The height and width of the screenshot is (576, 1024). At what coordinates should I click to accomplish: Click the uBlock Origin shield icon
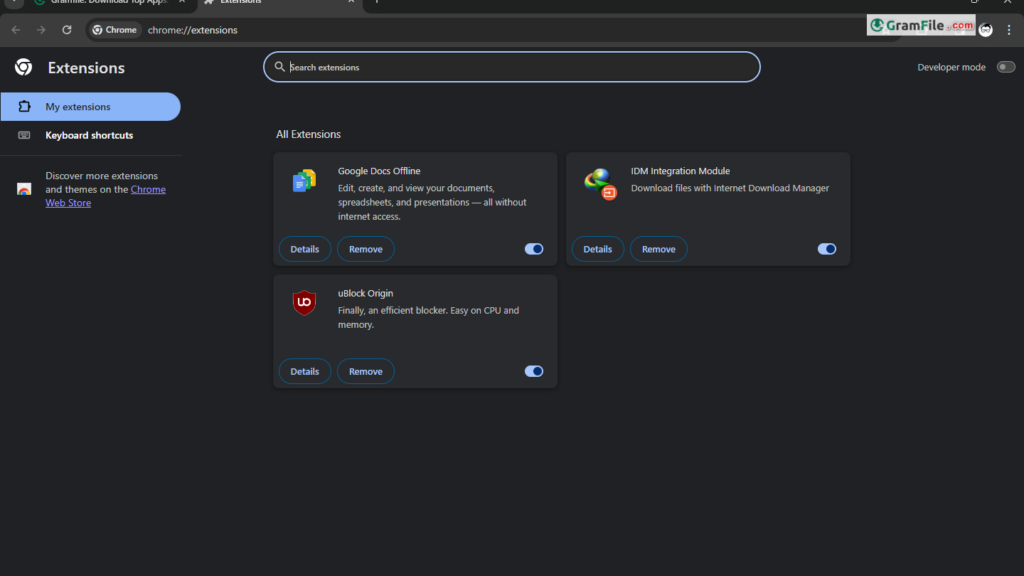point(304,302)
